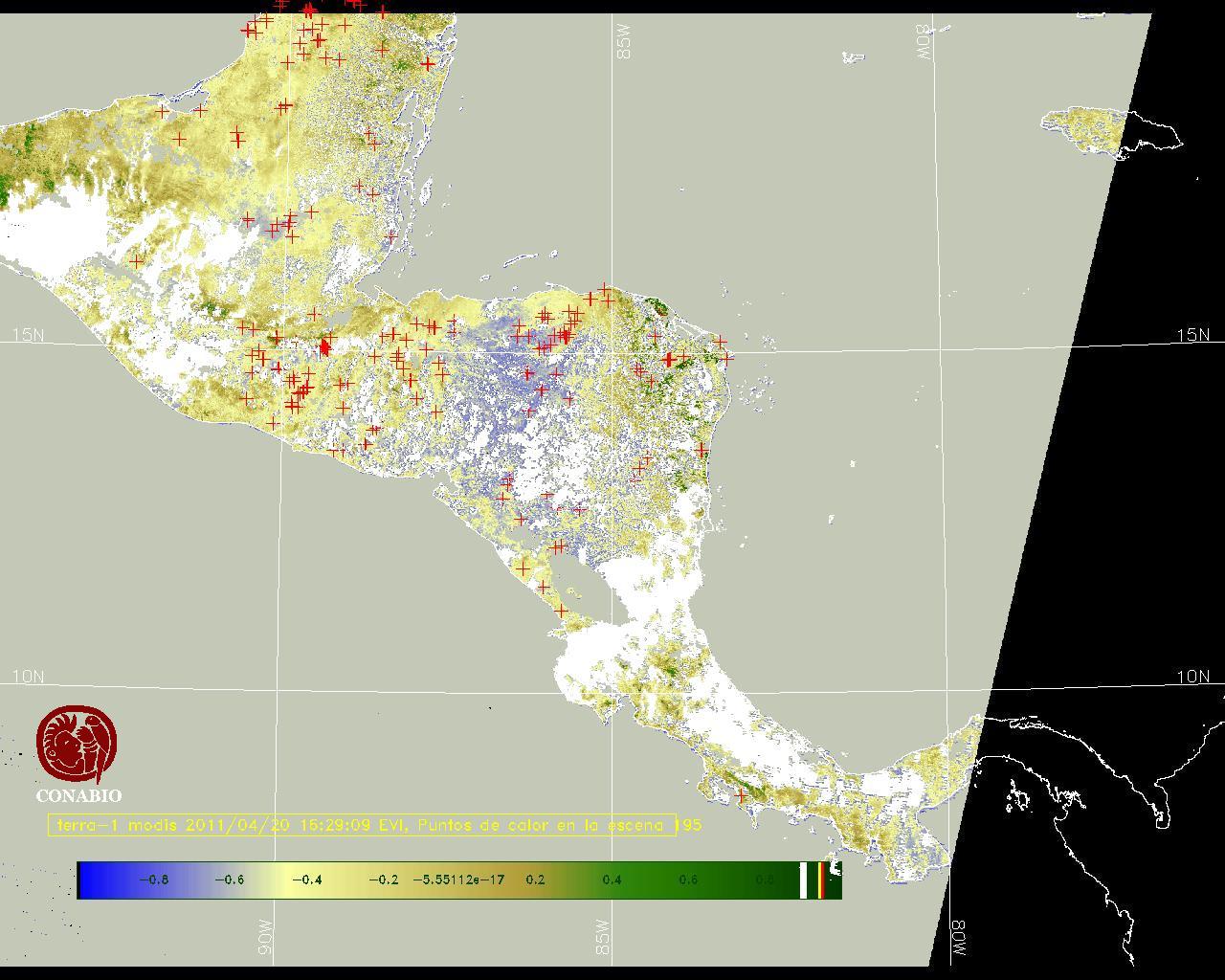Click the 0.2 olive value on color bar
The width and height of the screenshot is (1225, 980).
[535, 880]
